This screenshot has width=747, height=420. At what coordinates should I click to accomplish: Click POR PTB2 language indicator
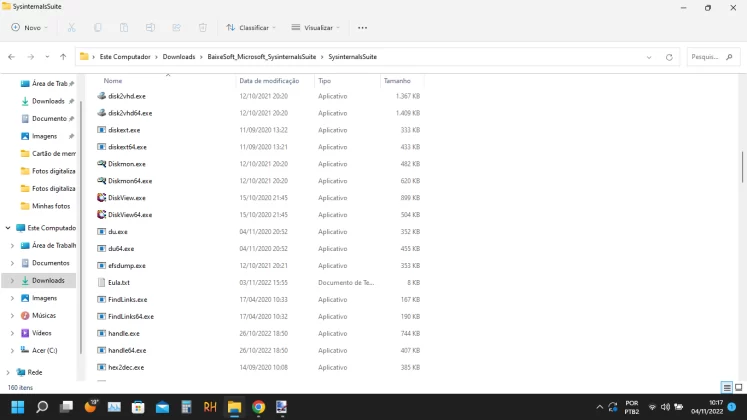(x=632, y=407)
